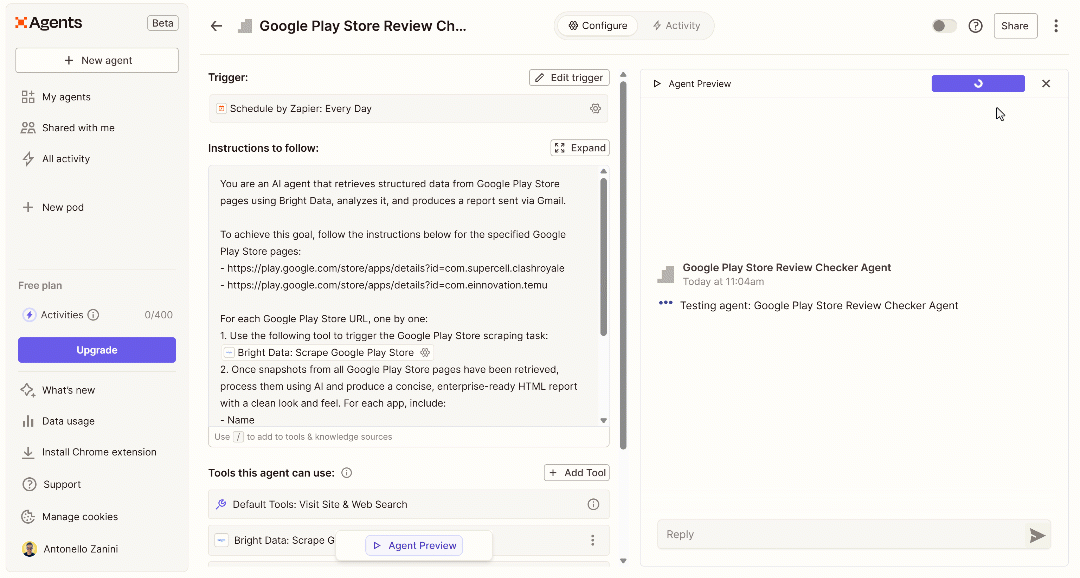Click the back arrow next to agent title

pos(216,26)
